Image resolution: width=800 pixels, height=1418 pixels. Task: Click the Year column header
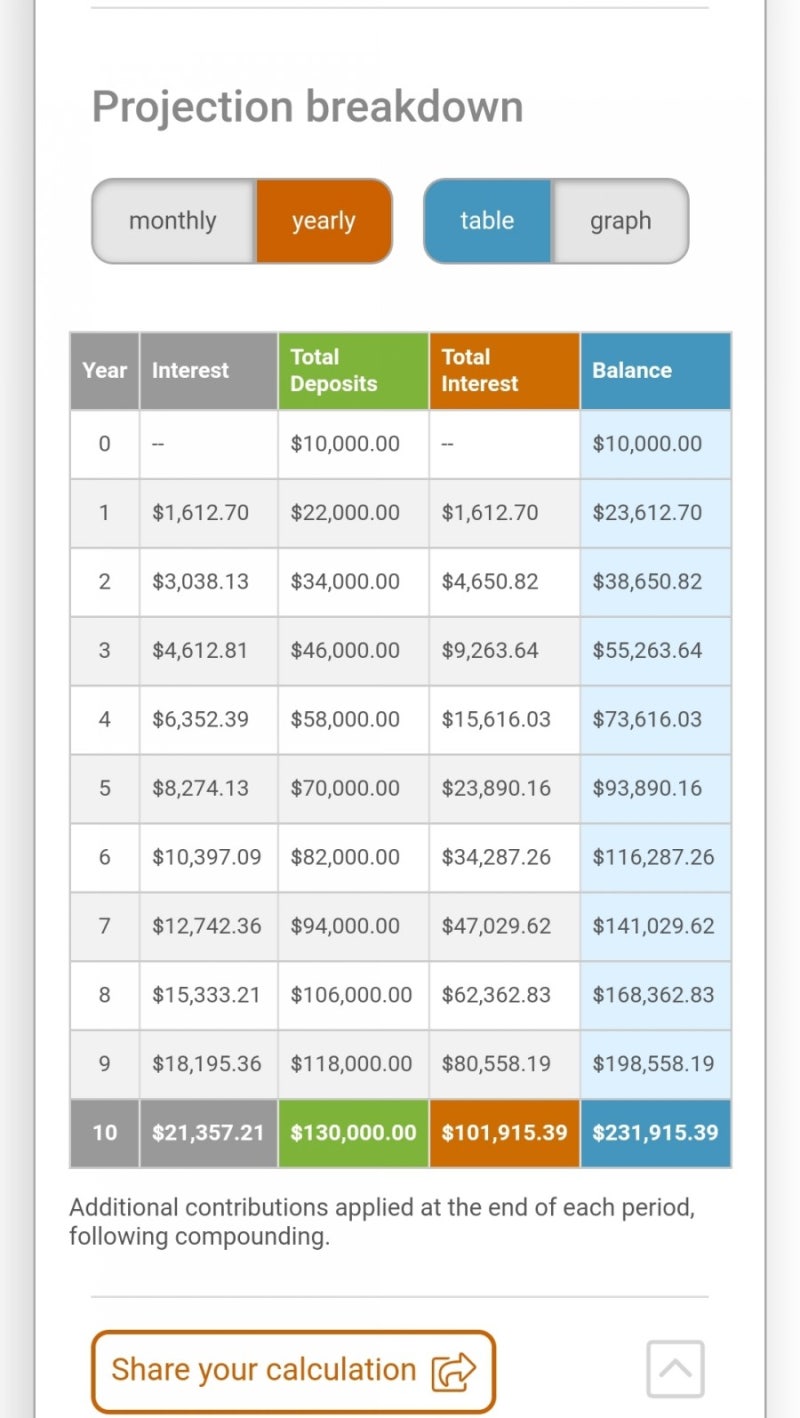tap(104, 371)
